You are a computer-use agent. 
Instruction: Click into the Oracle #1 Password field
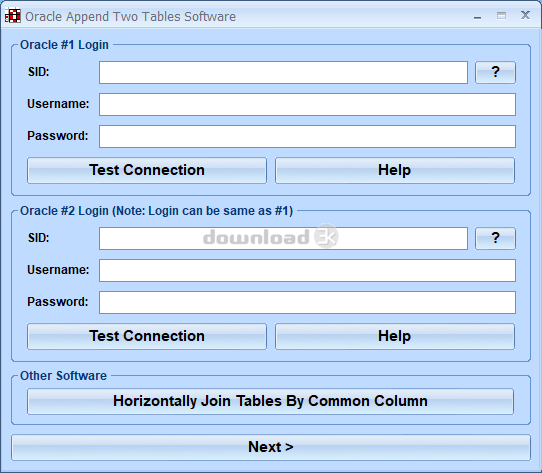(x=307, y=136)
